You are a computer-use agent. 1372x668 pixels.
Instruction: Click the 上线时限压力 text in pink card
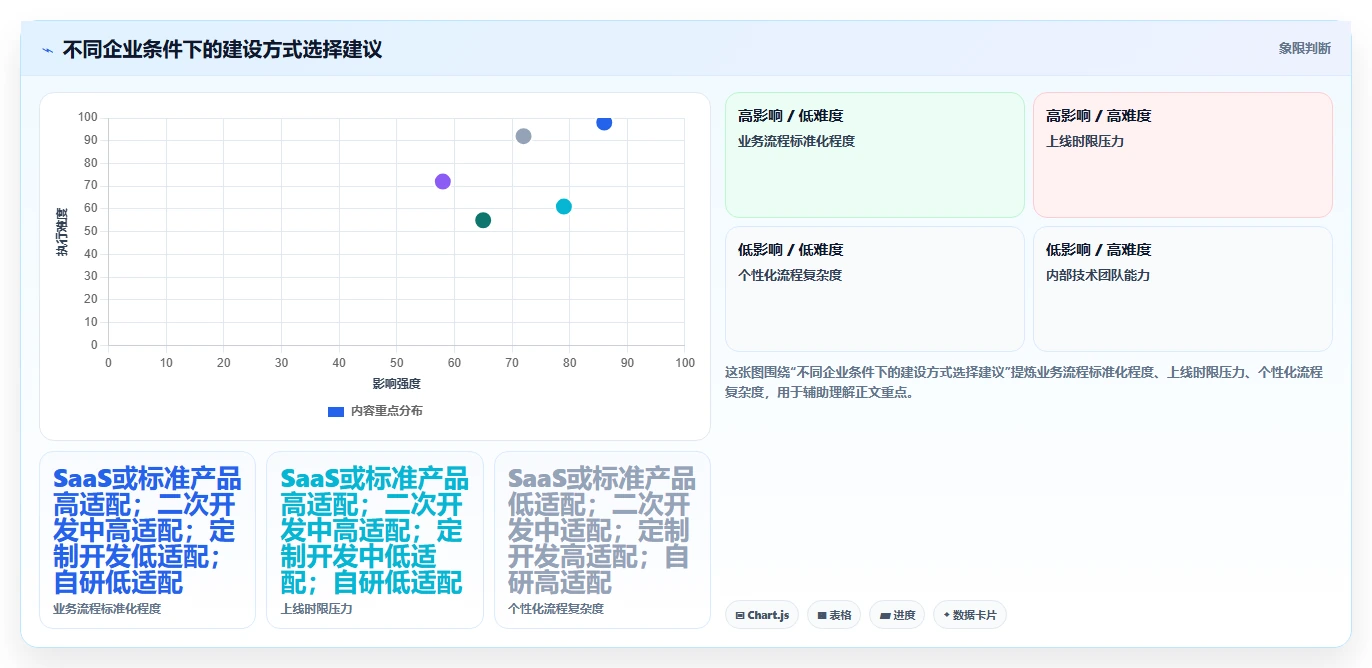pos(1085,141)
